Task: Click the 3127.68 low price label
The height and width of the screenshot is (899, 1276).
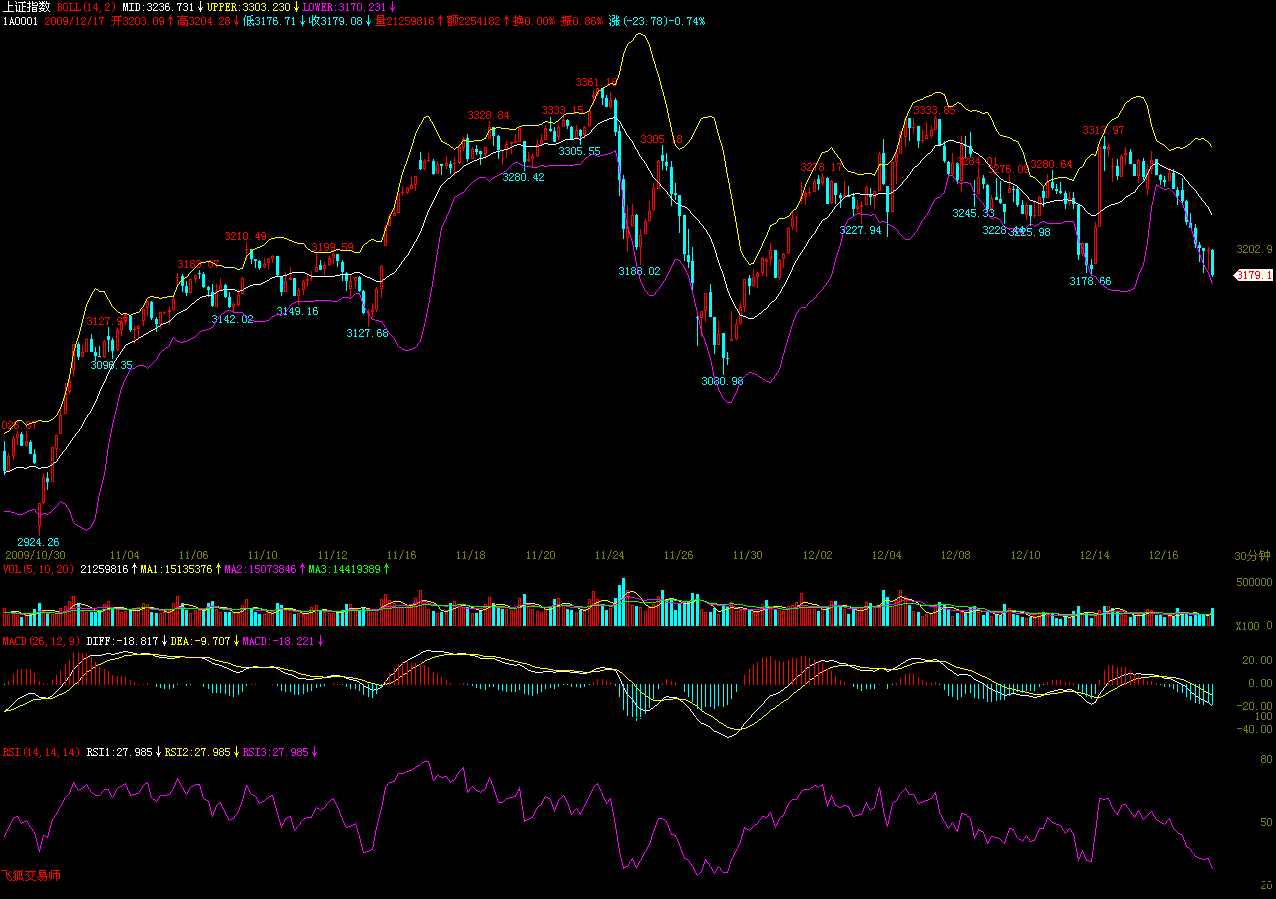Action: pyautogui.click(x=367, y=333)
